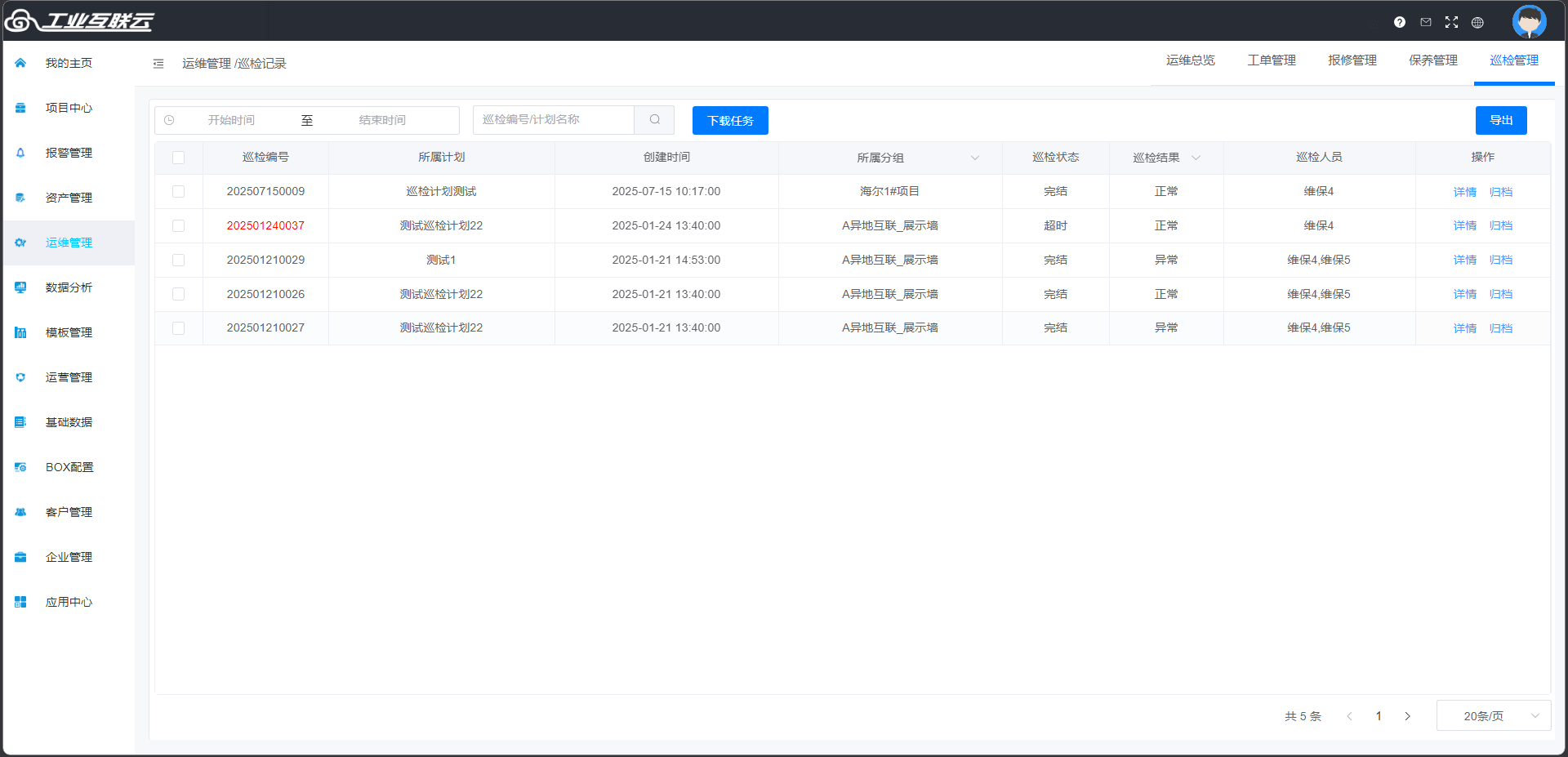Toggle the select-all header checkbox

179,158
